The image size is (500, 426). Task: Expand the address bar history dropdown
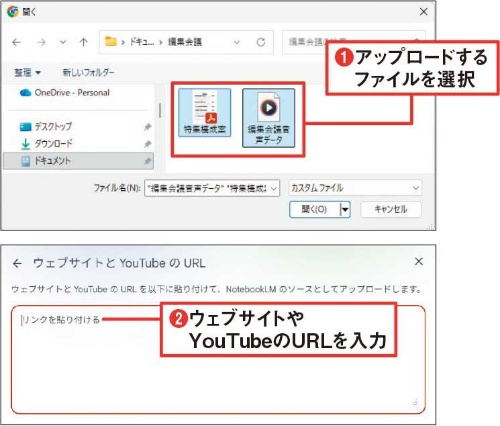point(236,42)
